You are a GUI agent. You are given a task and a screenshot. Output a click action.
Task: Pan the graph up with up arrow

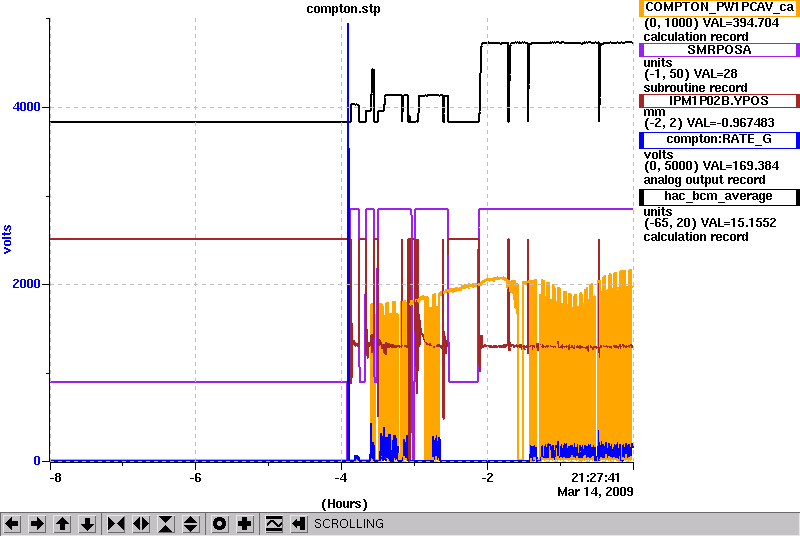(63, 524)
